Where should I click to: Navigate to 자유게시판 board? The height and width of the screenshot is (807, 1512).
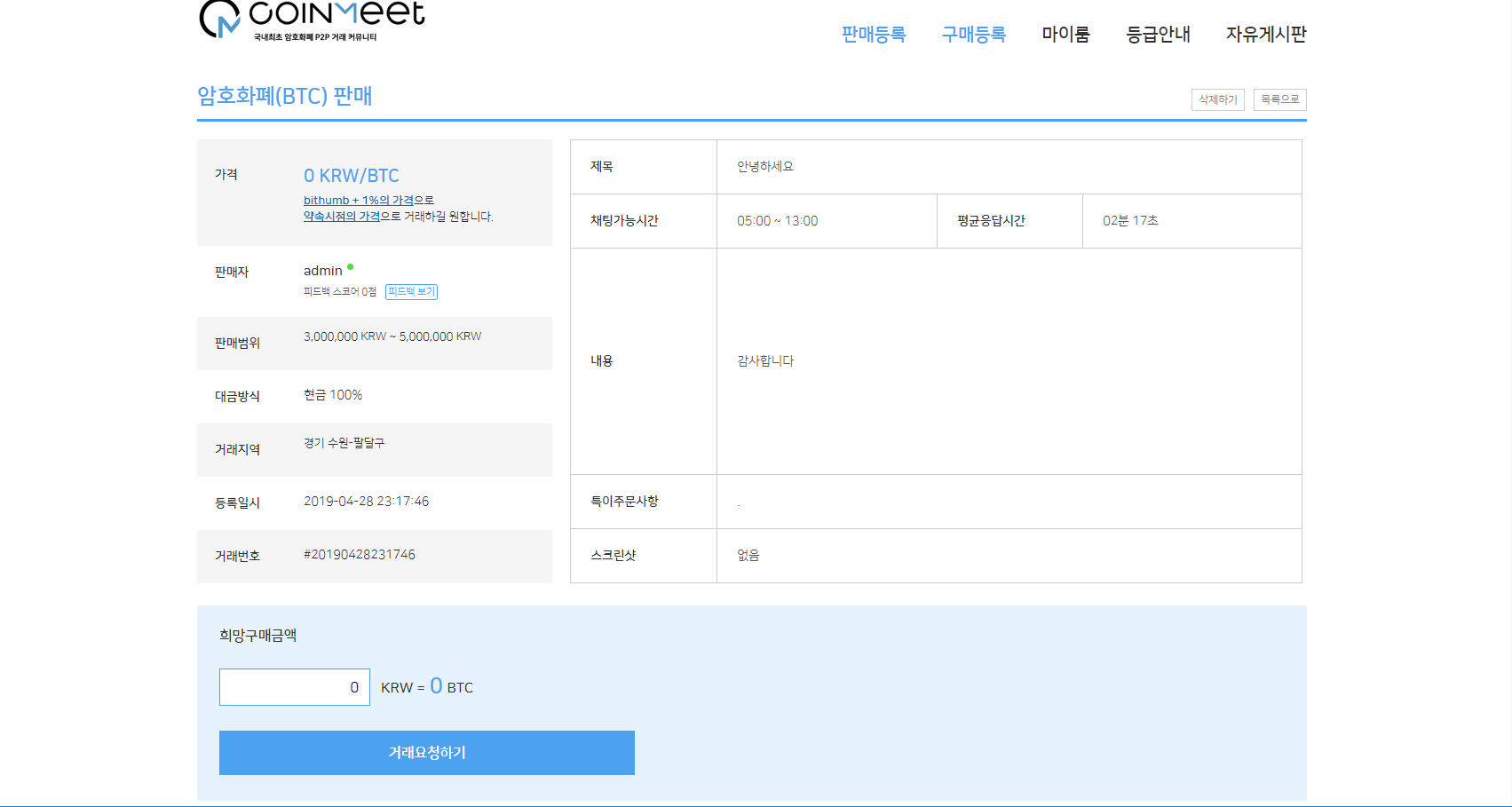tap(1265, 35)
